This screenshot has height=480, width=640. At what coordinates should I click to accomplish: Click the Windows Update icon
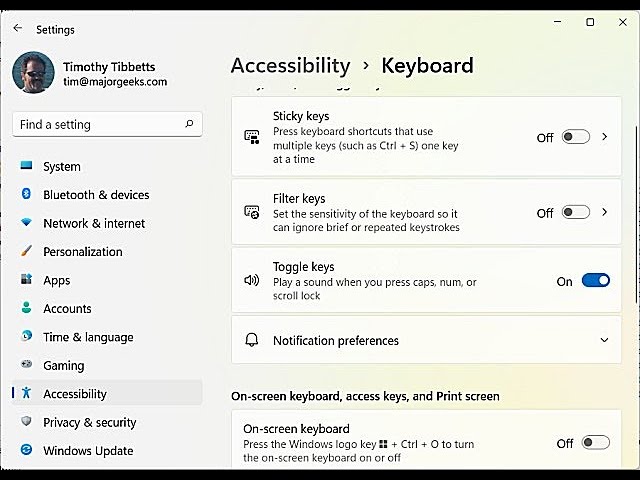pyautogui.click(x=26, y=451)
